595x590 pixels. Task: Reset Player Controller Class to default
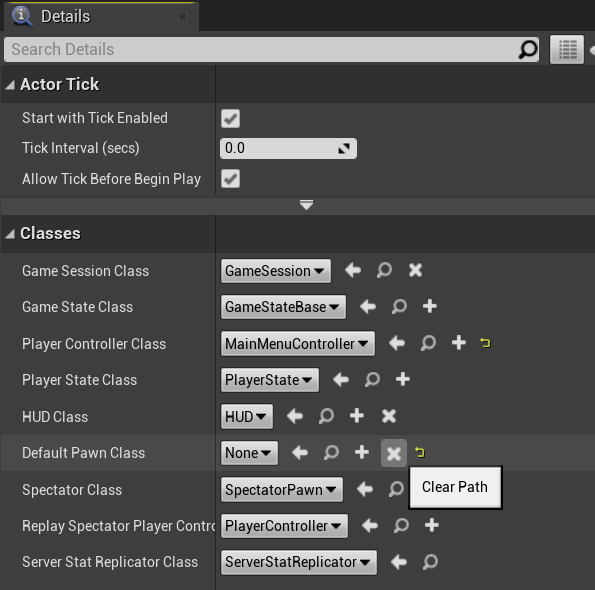pos(485,343)
